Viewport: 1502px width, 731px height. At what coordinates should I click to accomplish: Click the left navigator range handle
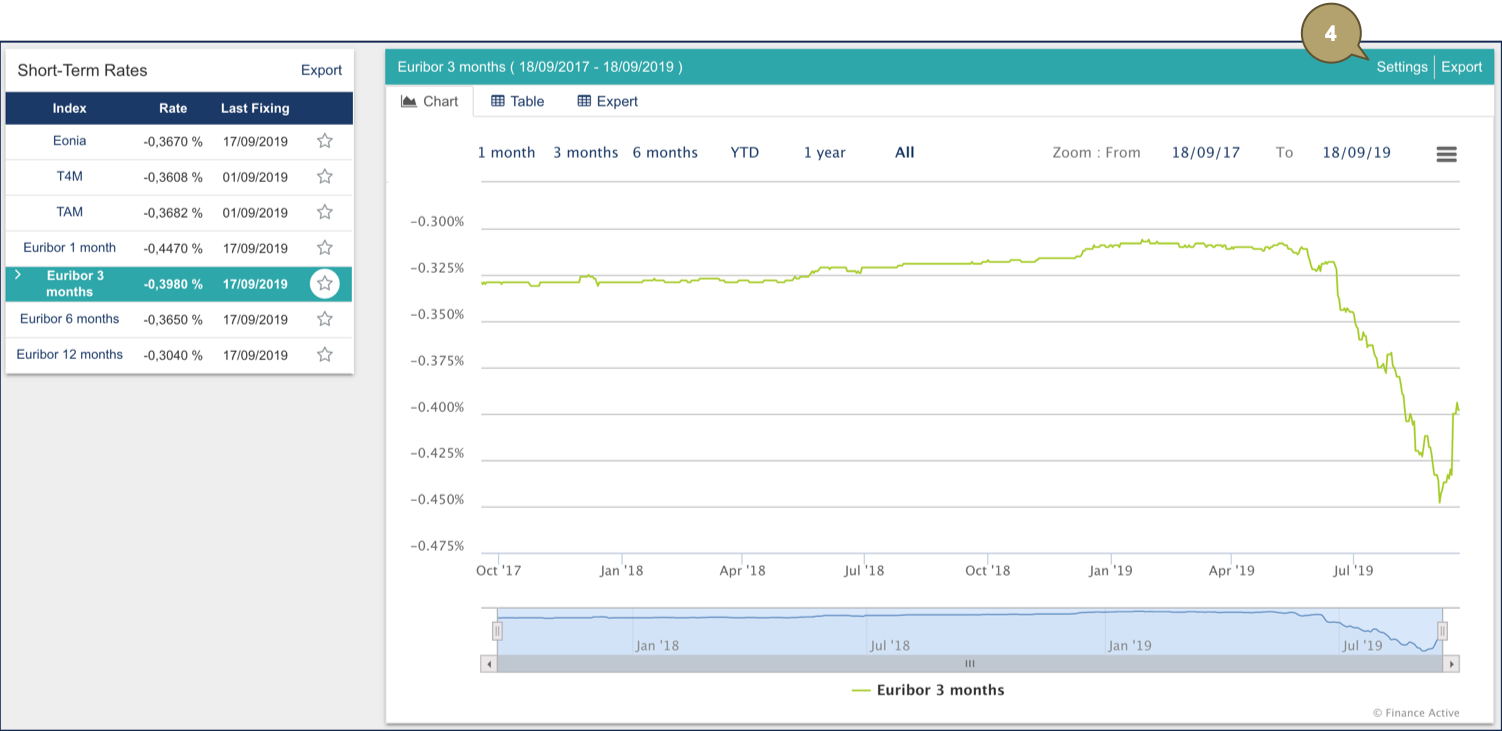(497, 631)
